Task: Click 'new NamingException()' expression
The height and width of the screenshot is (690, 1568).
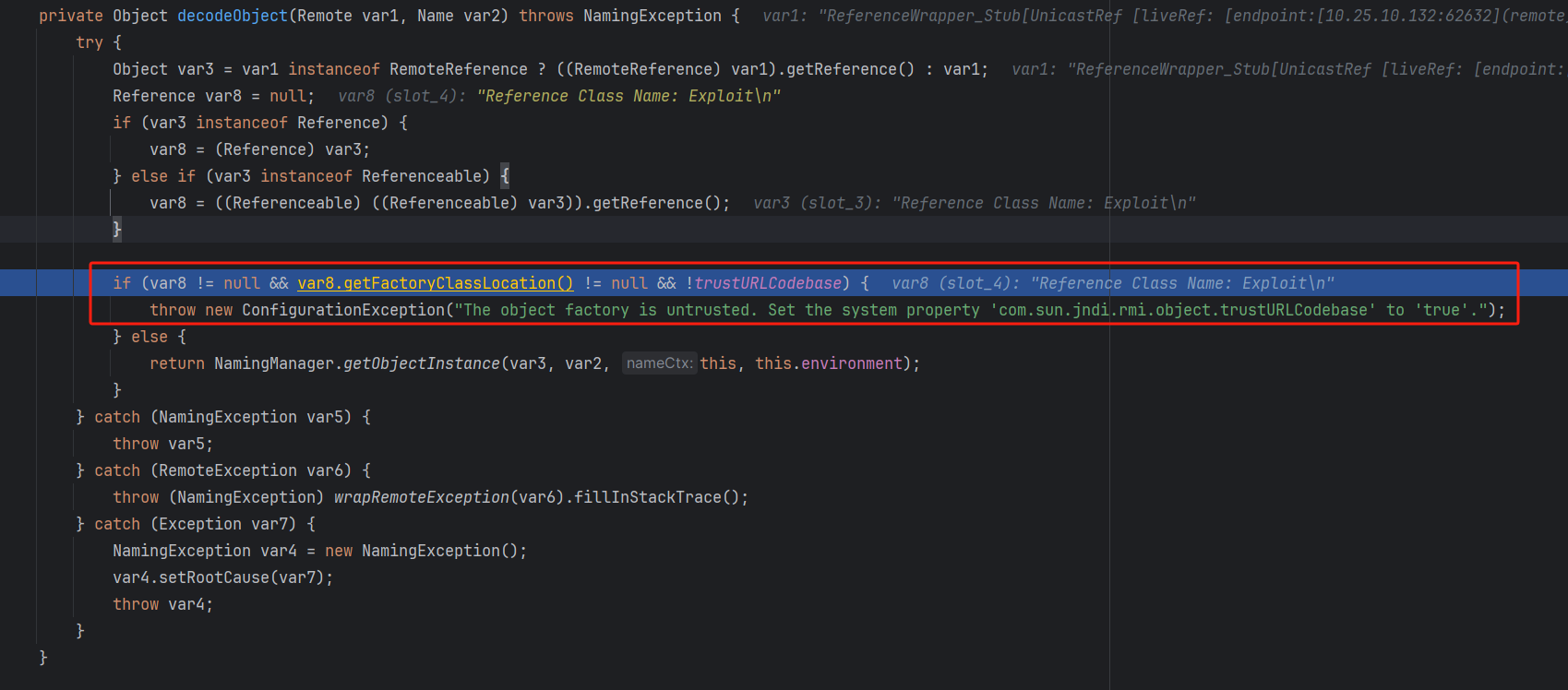Action: 422,551
